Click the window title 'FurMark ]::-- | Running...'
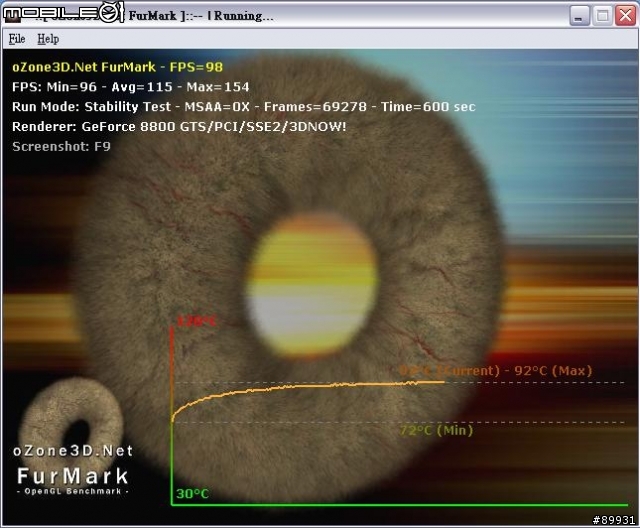 201,16
